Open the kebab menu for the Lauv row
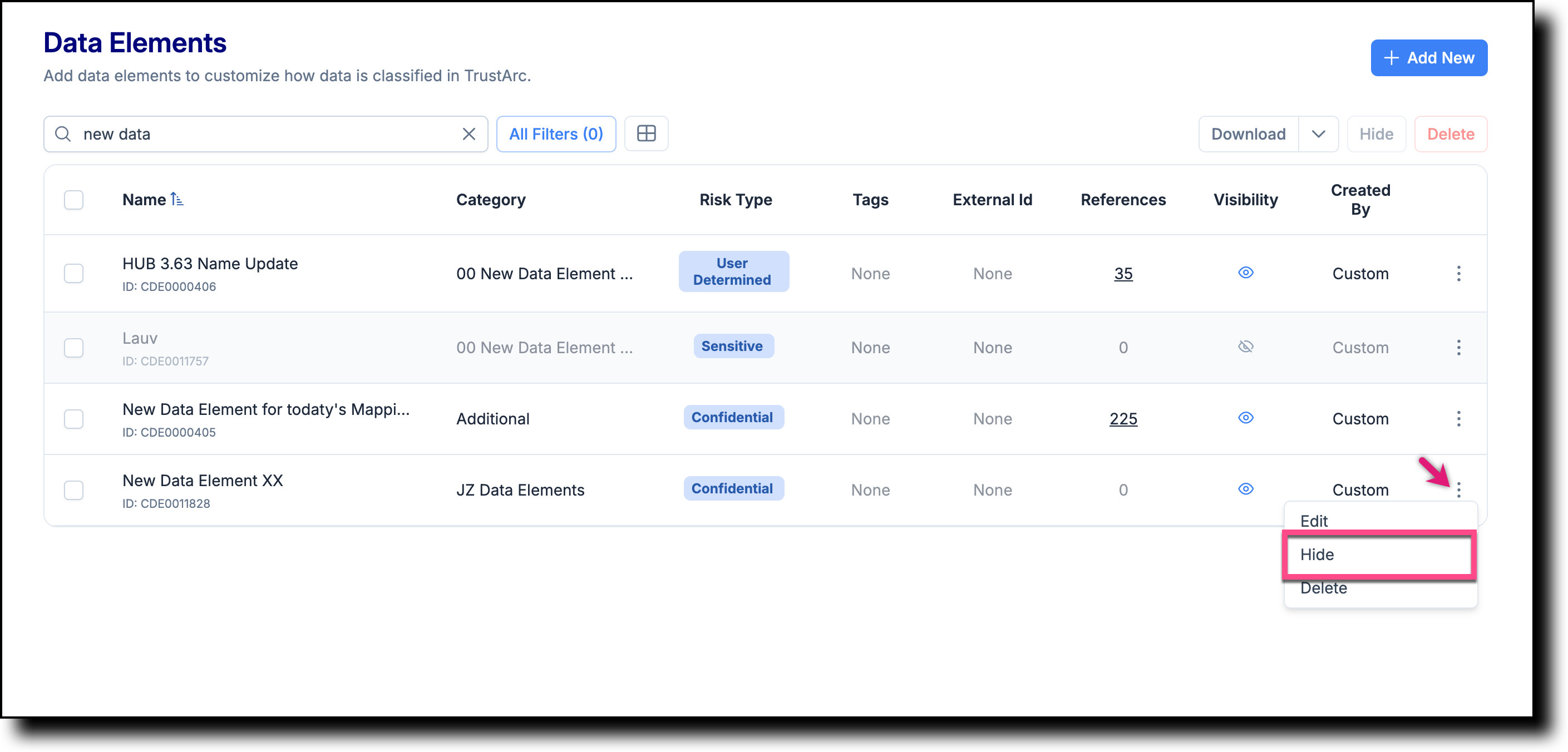 1459,348
